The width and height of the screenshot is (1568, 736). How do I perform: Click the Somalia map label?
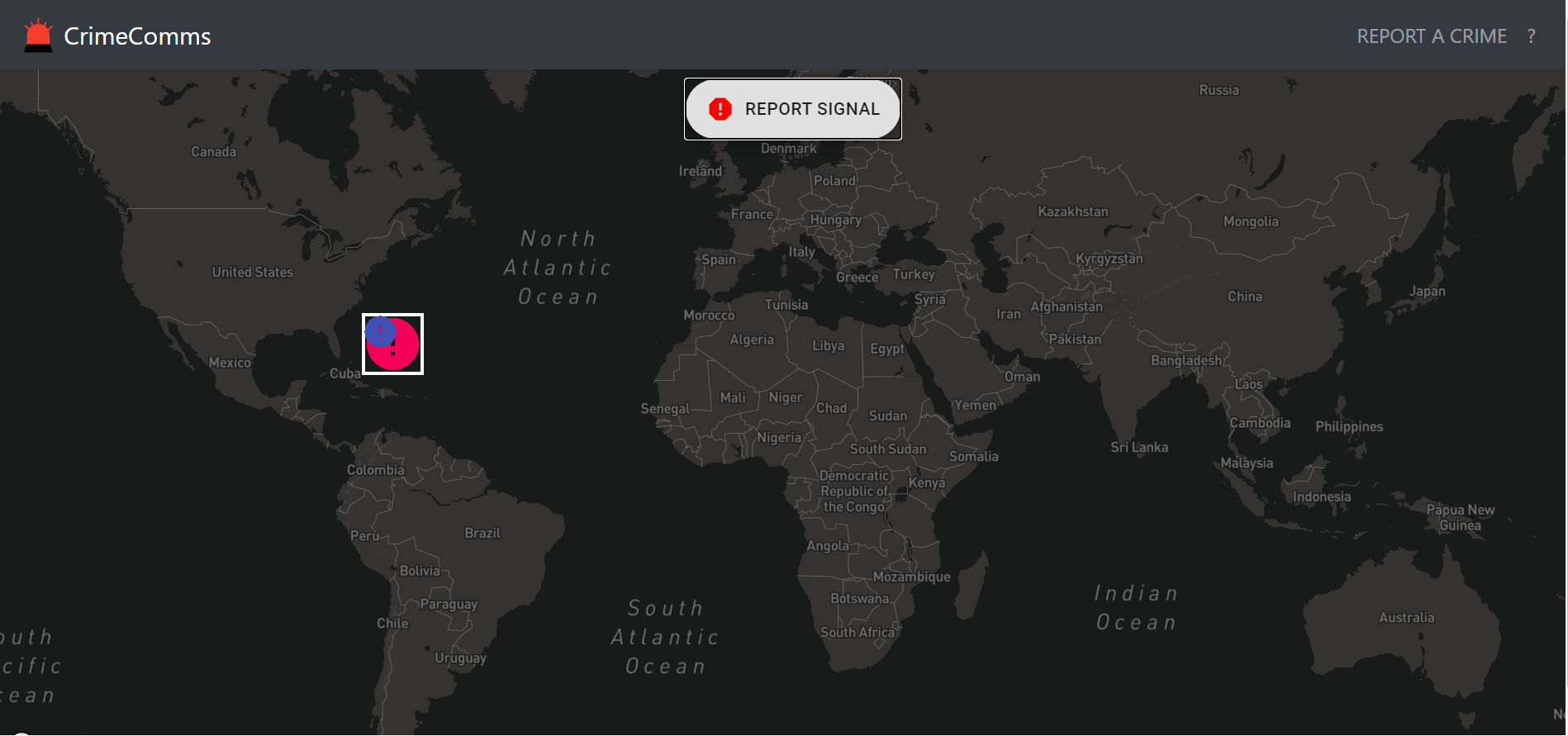tap(974, 456)
